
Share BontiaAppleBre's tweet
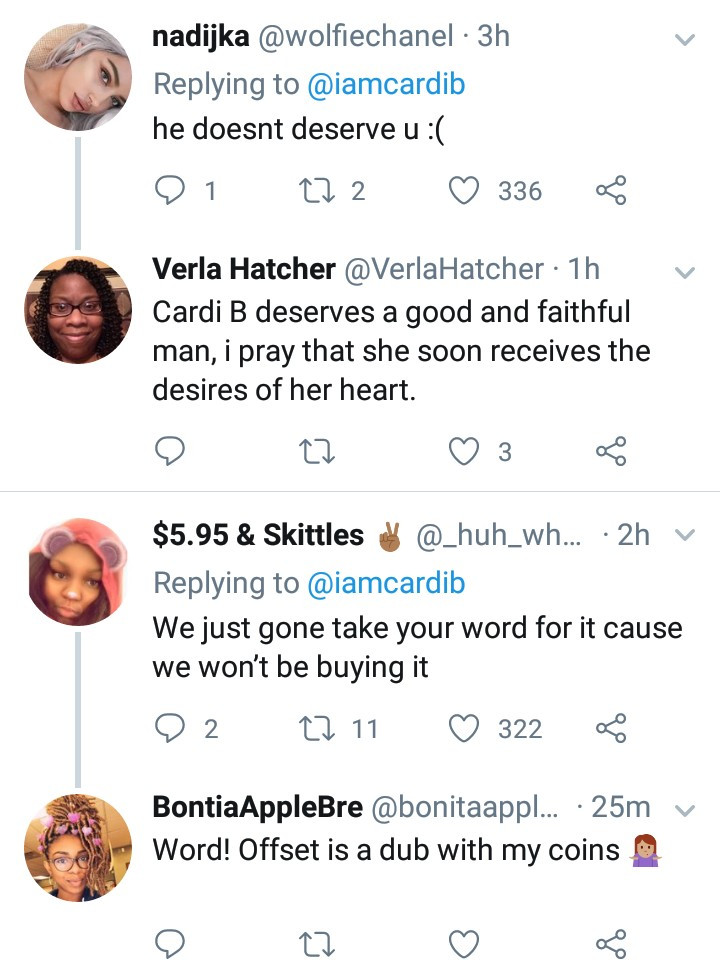coord(611,942)
